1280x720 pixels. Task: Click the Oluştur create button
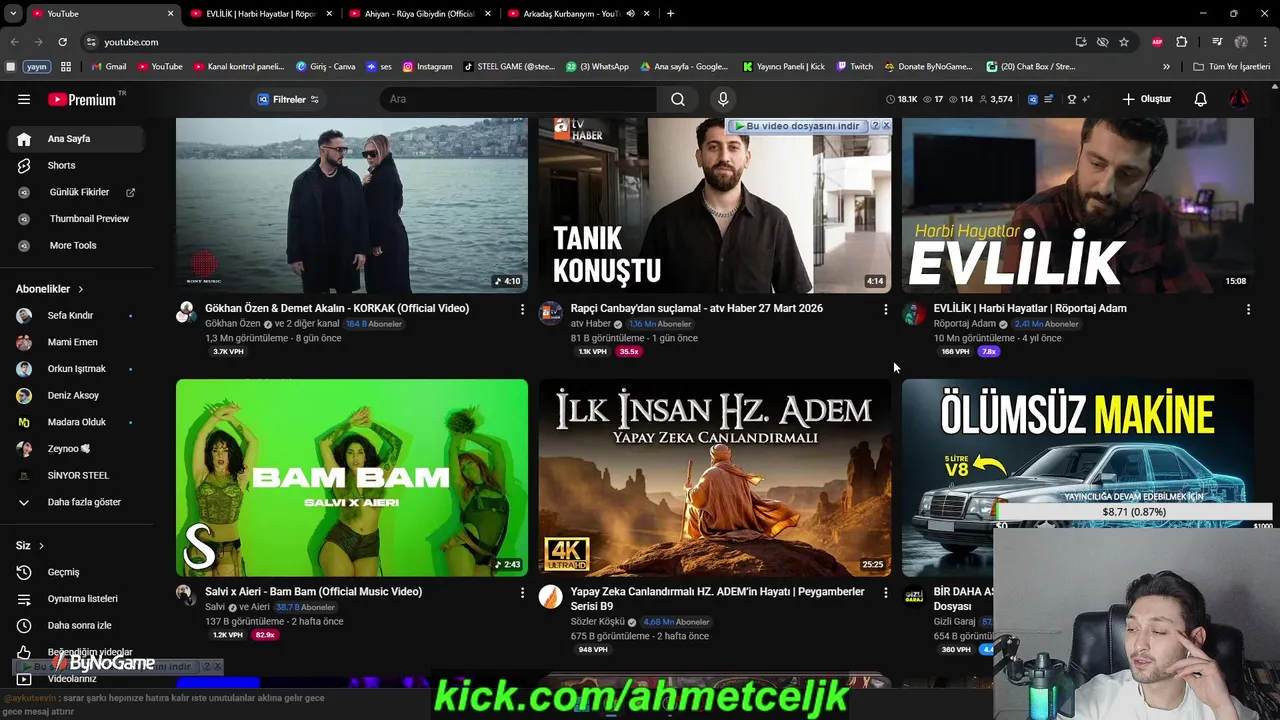1146,99
